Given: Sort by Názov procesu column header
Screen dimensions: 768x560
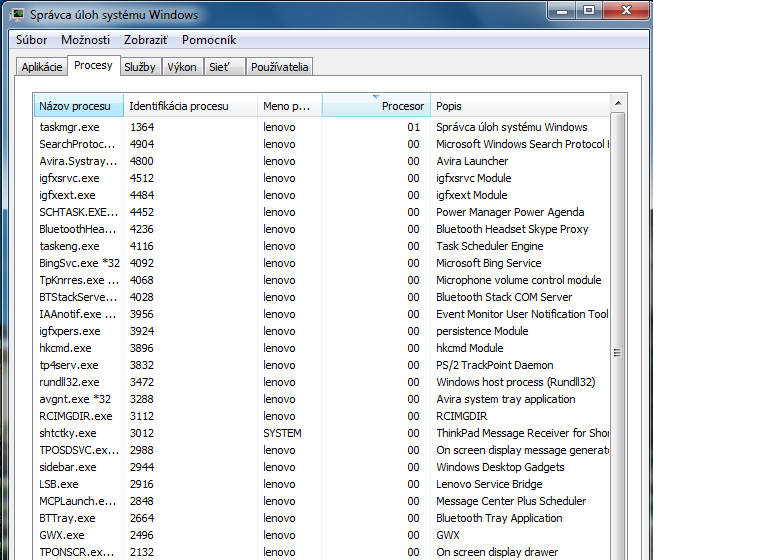Looking at the screenshot, I should pyautogui.click(x=79, y=106).
